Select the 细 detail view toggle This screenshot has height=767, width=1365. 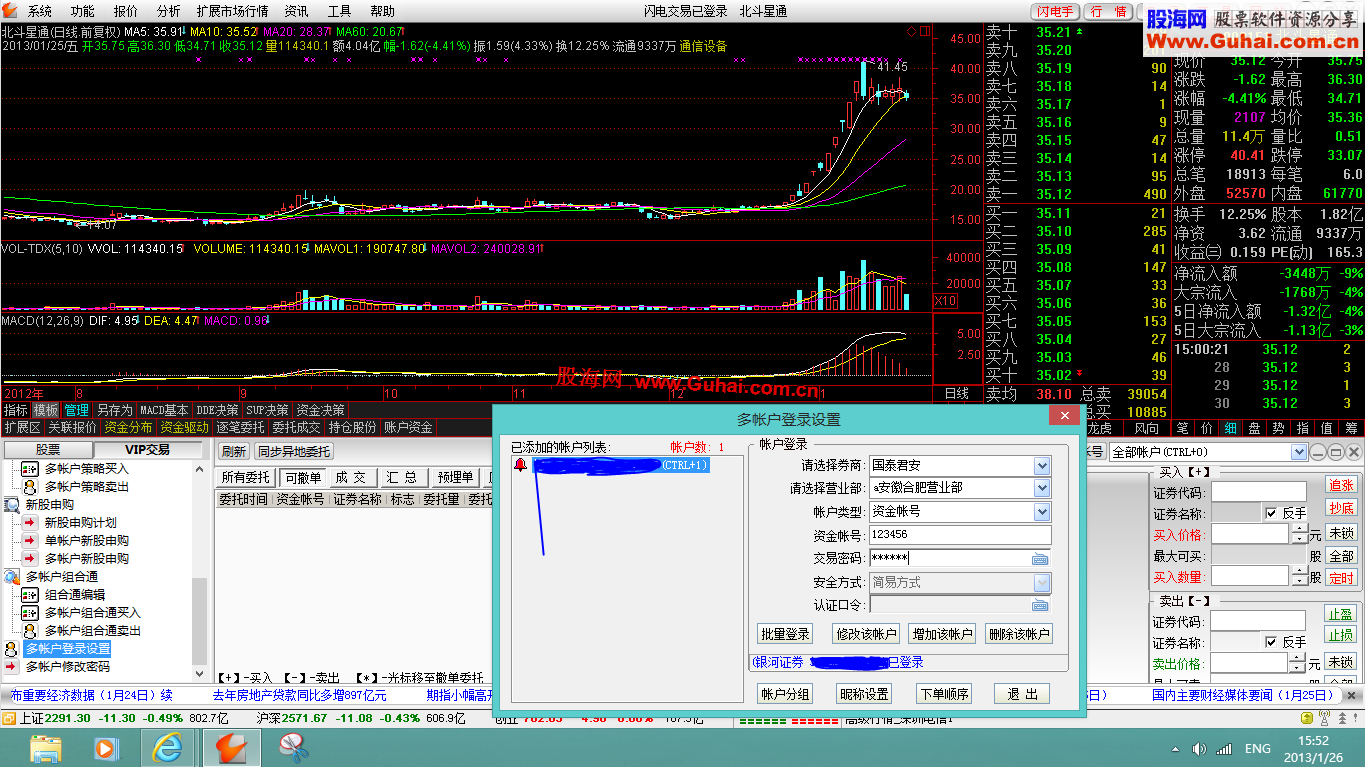[1230, 428]
